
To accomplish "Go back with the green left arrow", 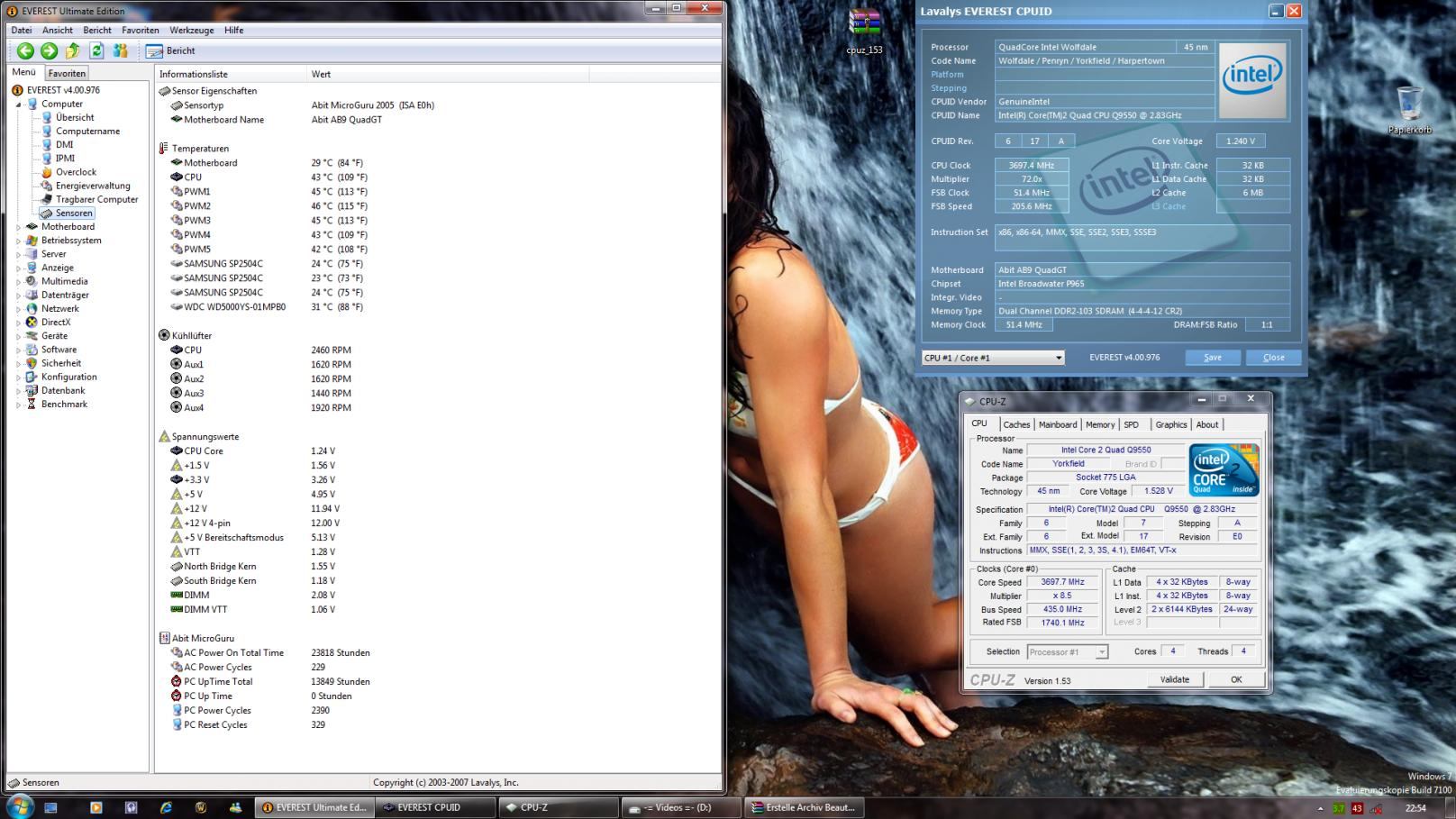I will coord(25,51).
